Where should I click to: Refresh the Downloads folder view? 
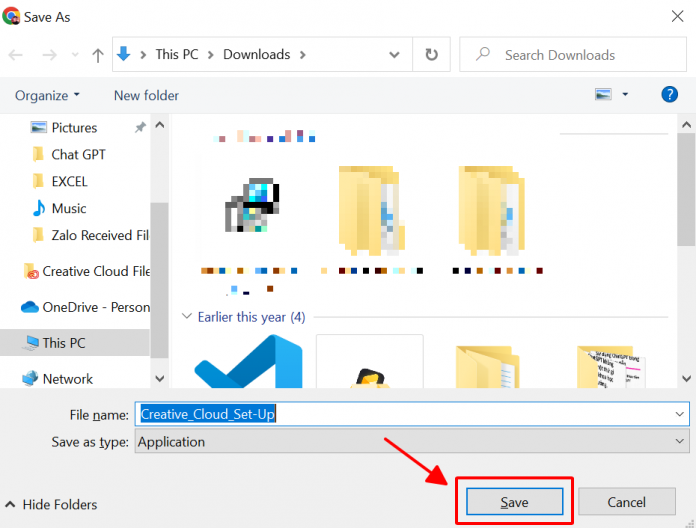431,55
